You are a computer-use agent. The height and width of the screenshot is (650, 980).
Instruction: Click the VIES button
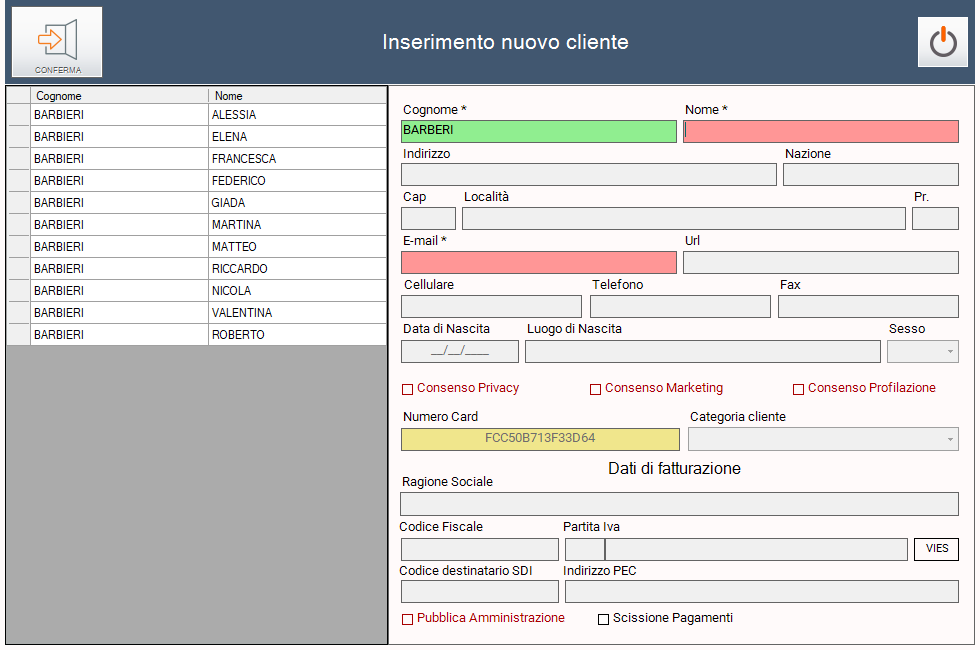936,549
